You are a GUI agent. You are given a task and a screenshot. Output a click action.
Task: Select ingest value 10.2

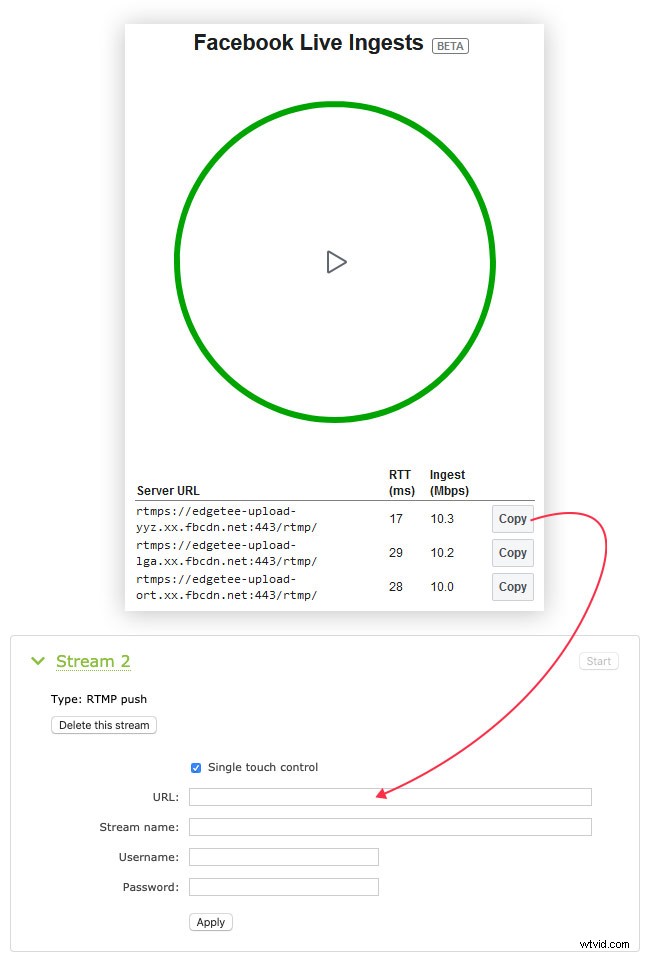coord(442,553)
